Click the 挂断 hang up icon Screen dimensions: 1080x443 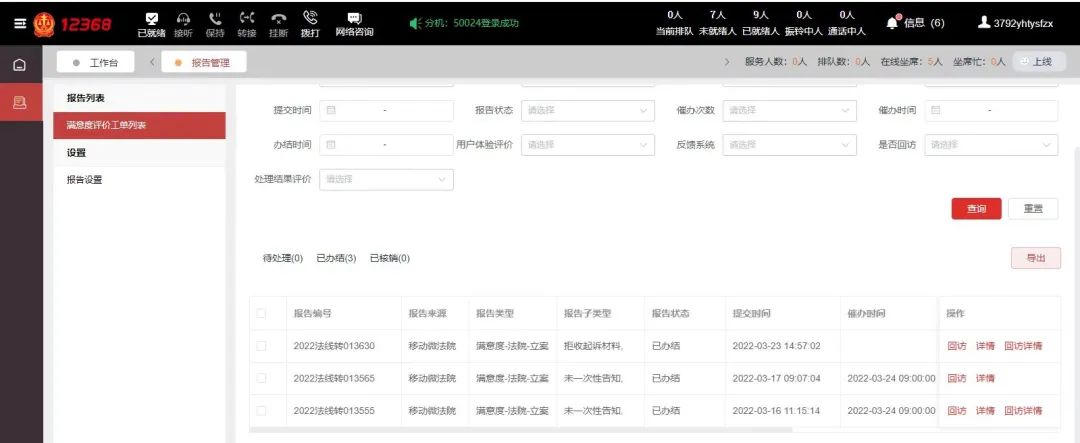[x=278, y=19]
